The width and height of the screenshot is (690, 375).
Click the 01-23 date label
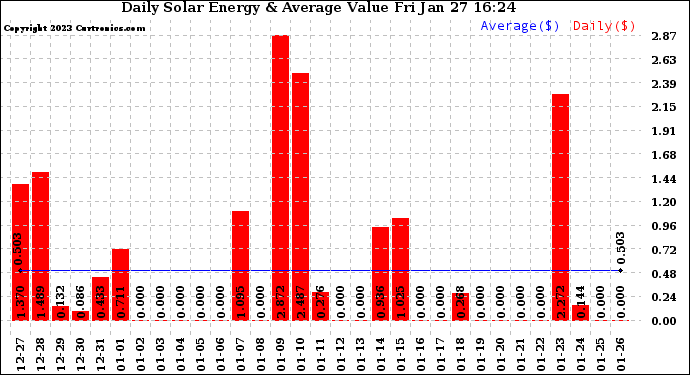coord(561,355)
